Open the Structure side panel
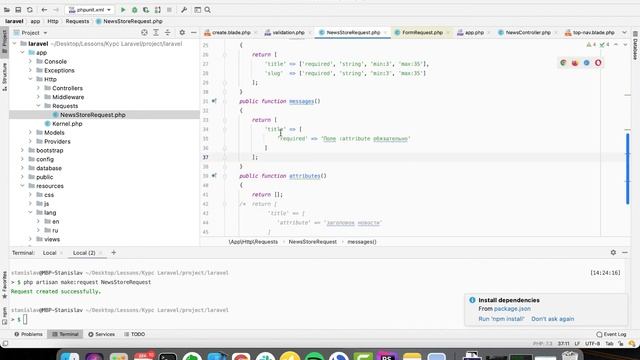 4,77
